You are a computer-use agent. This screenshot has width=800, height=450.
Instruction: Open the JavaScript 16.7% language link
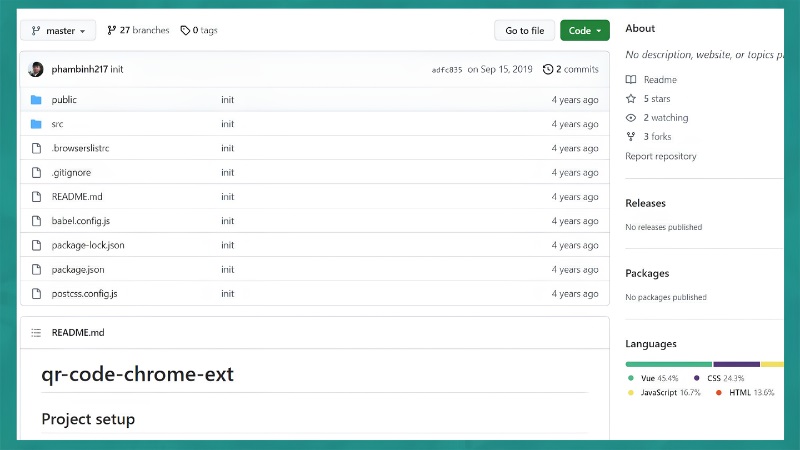point(664,392)
